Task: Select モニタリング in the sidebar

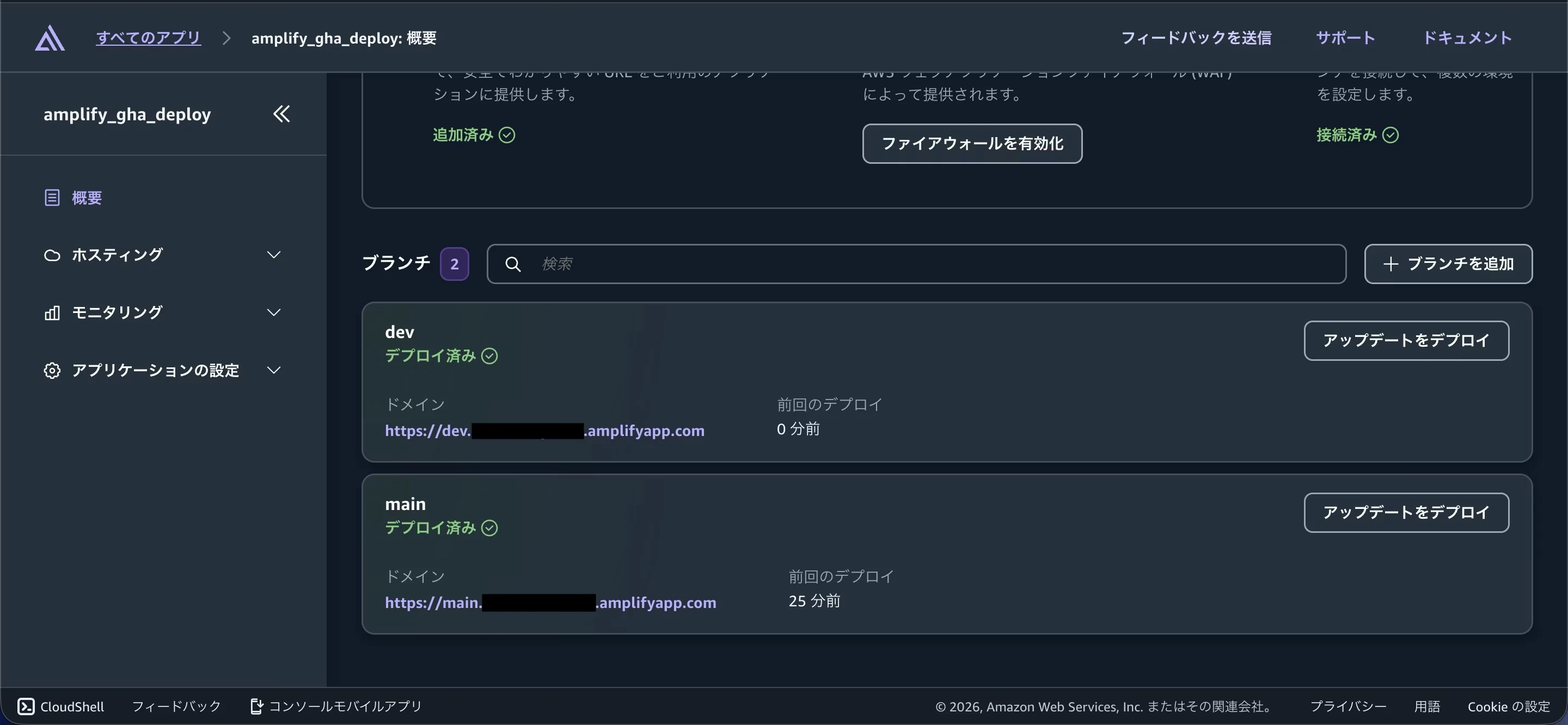Action: click(x=117, y=312)
